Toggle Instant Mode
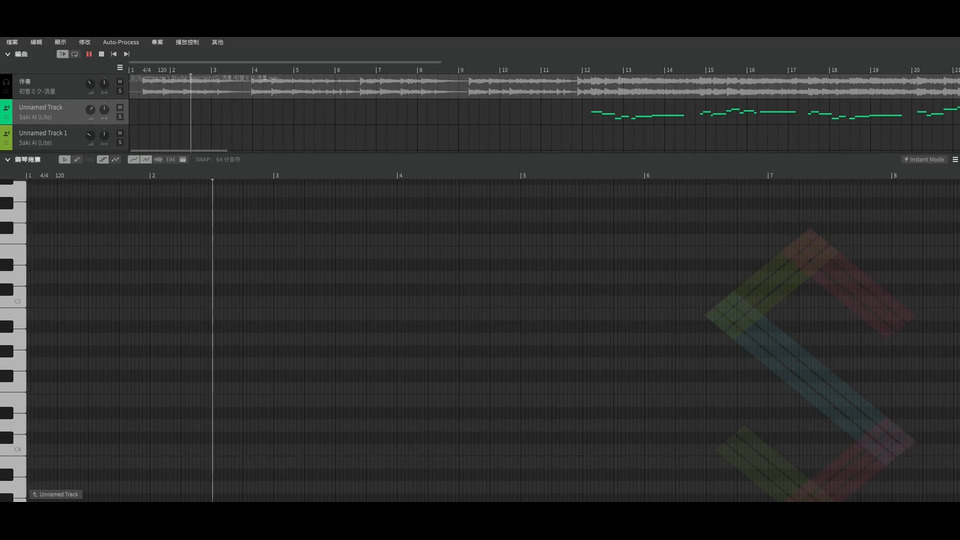 [x=924, y=159]
